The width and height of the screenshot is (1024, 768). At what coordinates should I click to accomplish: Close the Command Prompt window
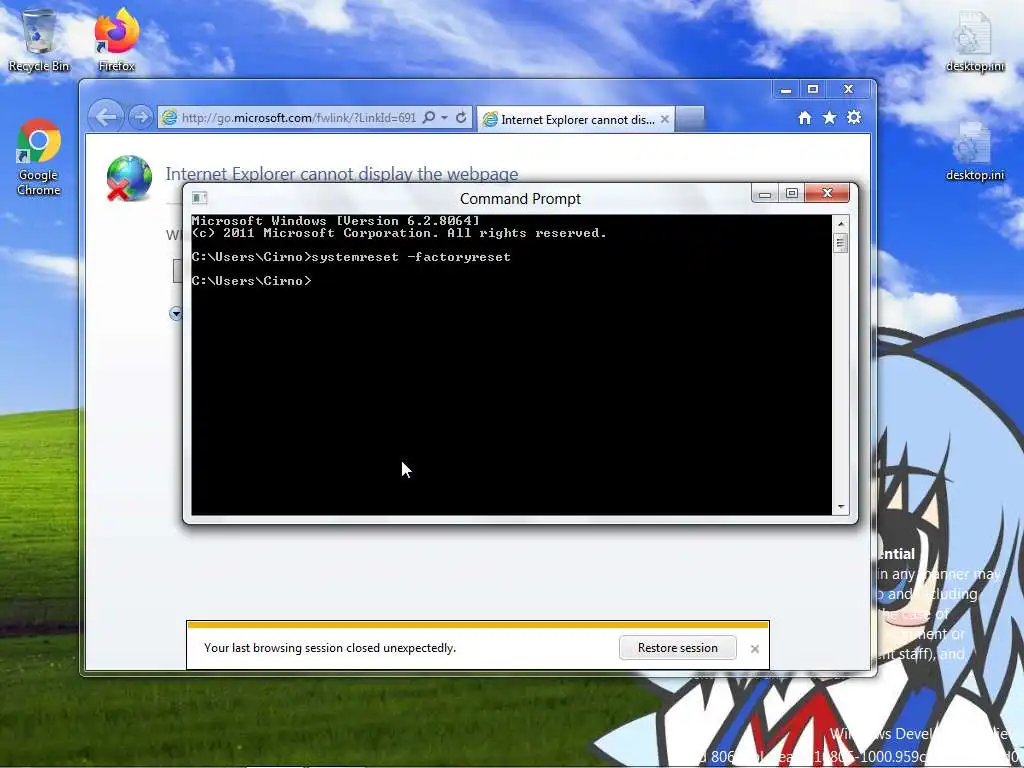click(x=827, y=193)
